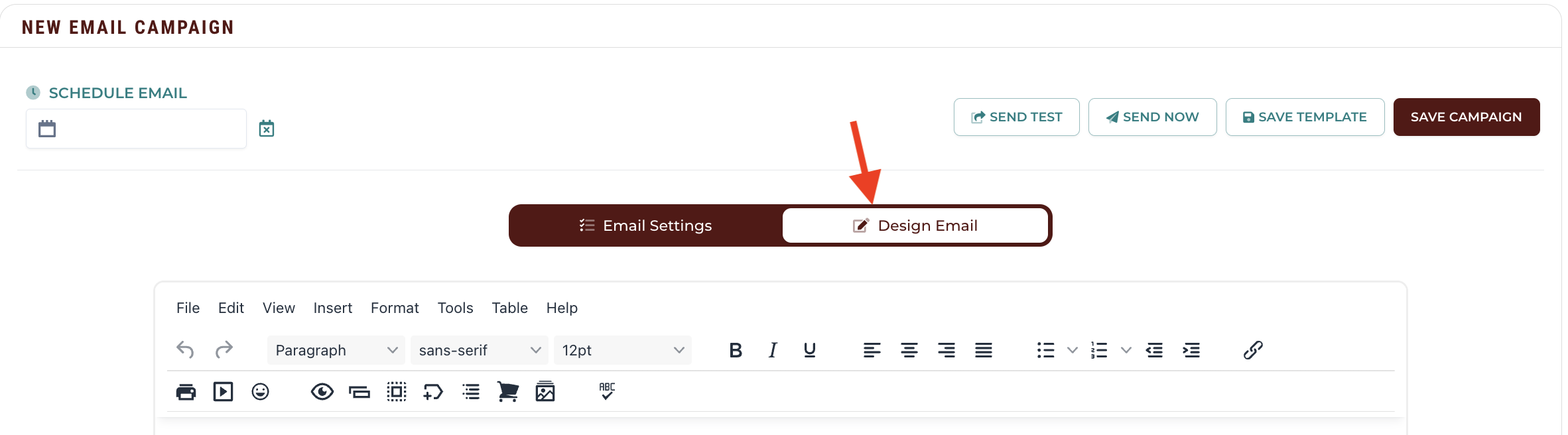The image size is (1568, 435).
Task: Open the insert image gallery icon
Action: (545, 392)
